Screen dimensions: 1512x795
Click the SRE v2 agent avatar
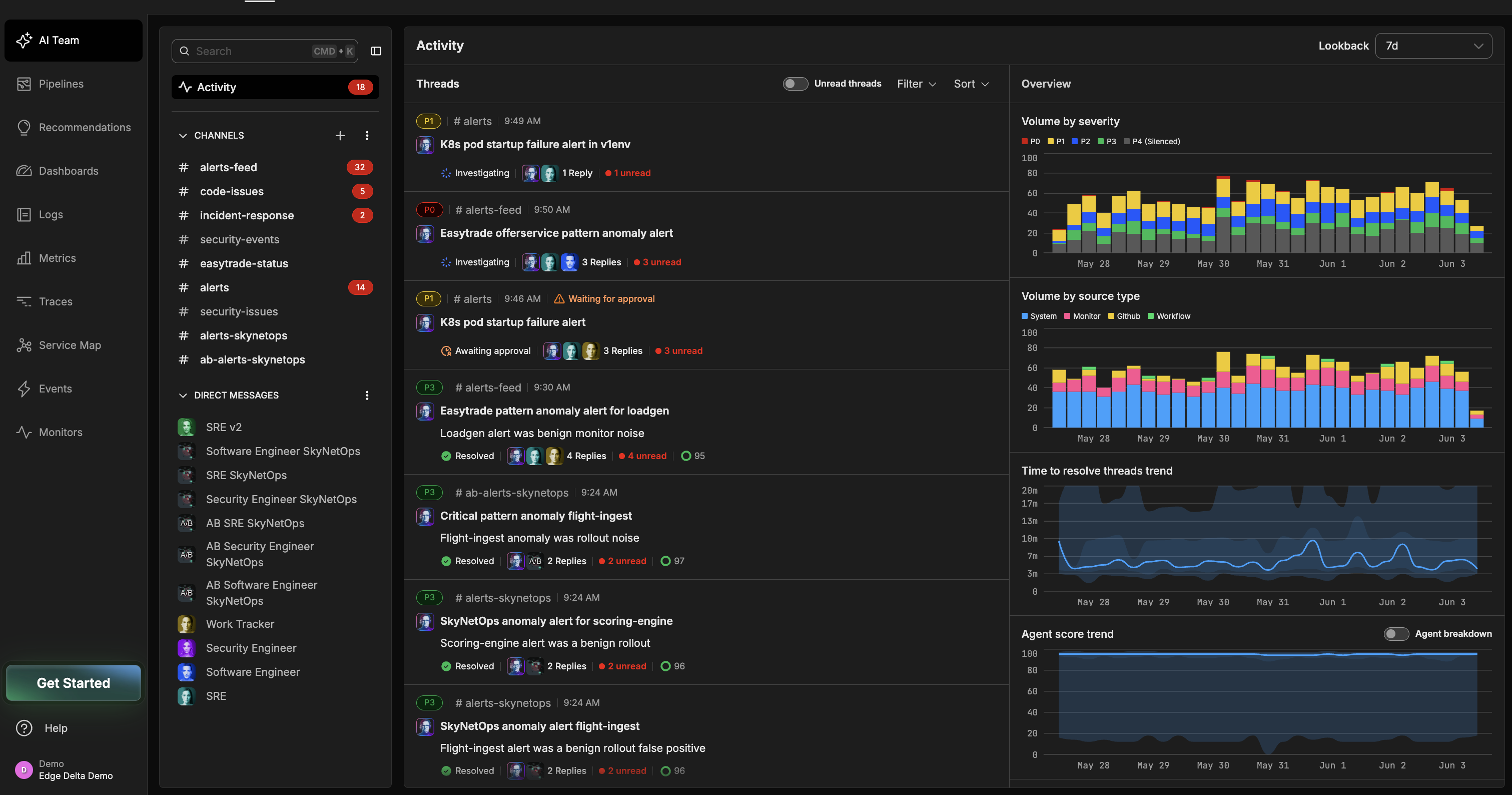[x=186, y=427]
